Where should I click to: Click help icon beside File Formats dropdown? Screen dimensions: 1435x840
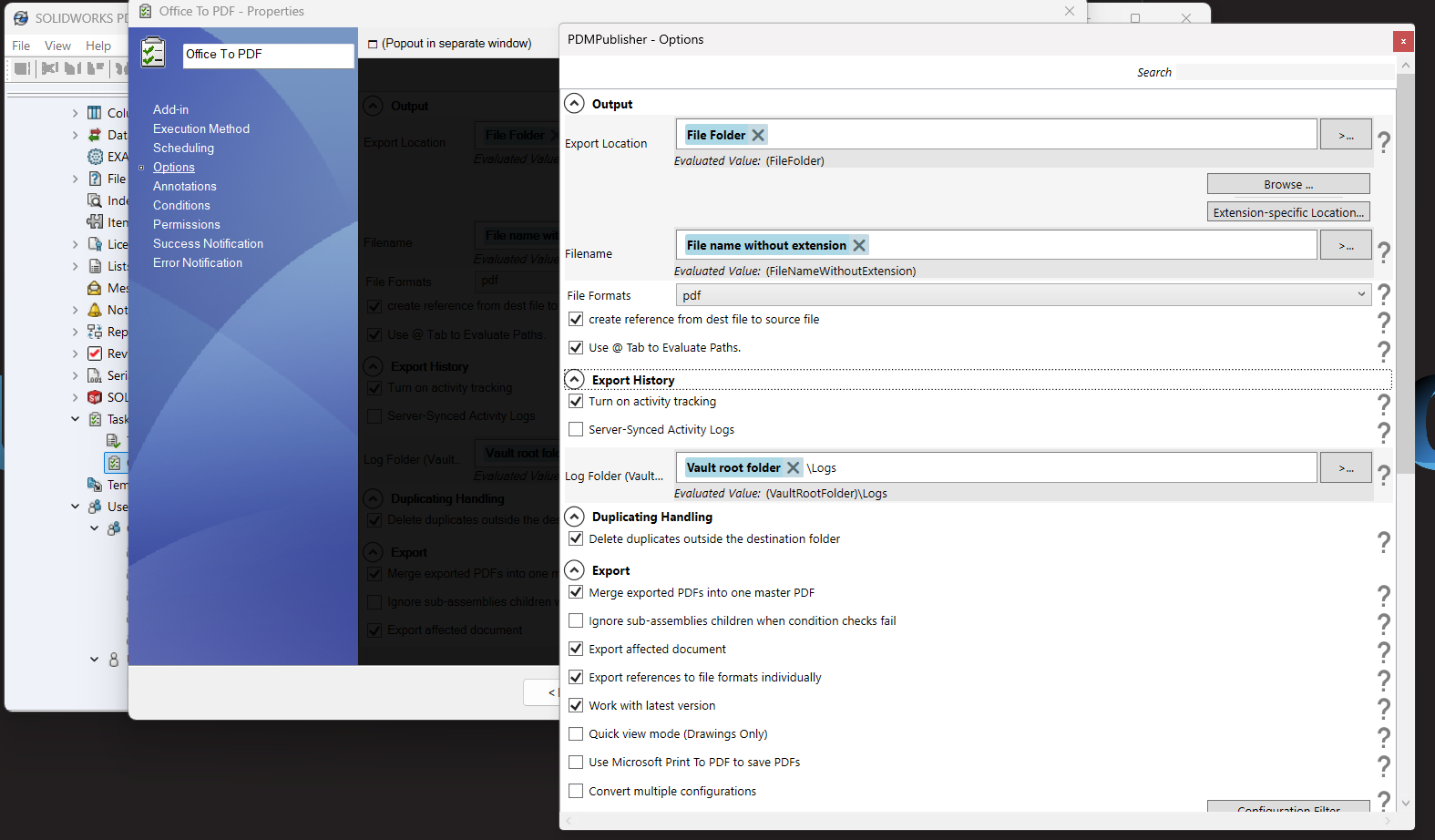(x=1383, y=294)
